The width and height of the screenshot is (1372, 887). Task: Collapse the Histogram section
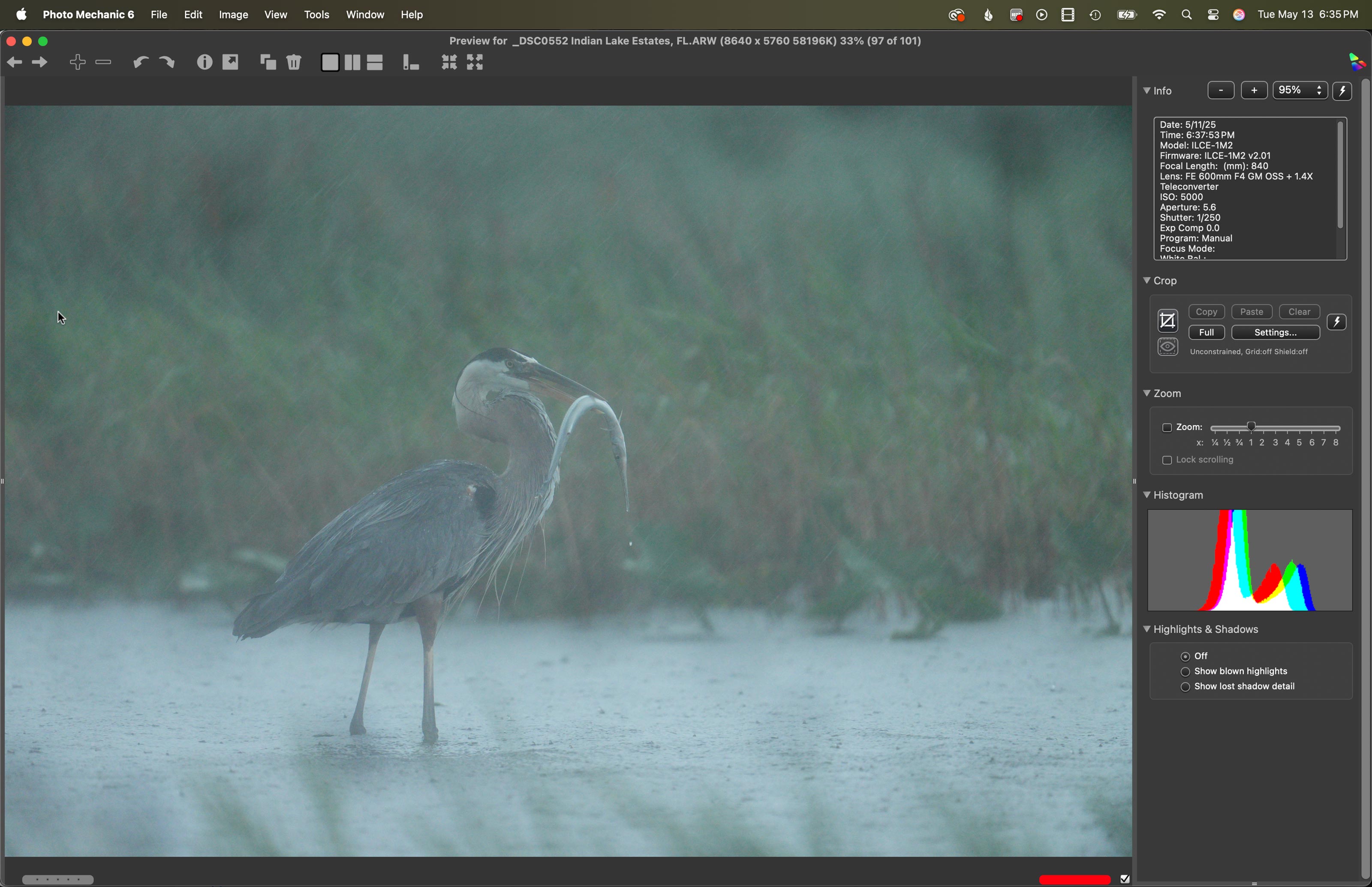(1146, 495)
